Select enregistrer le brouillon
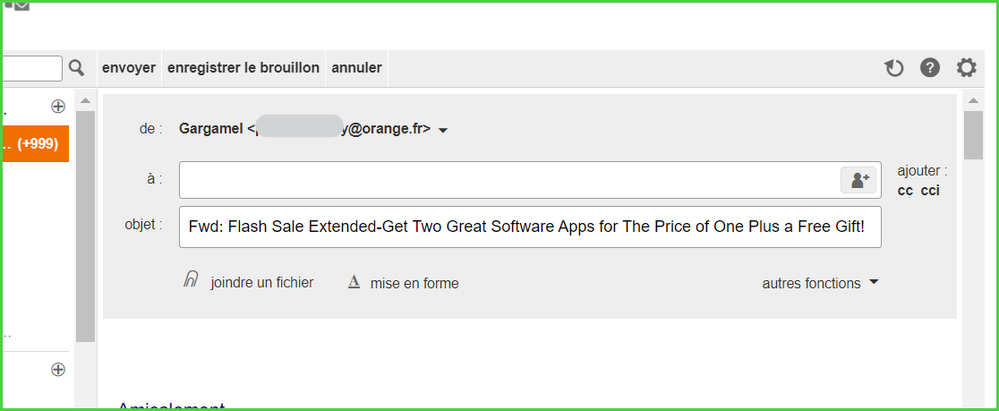Screen dimensions: 999x411 [243, 68]
